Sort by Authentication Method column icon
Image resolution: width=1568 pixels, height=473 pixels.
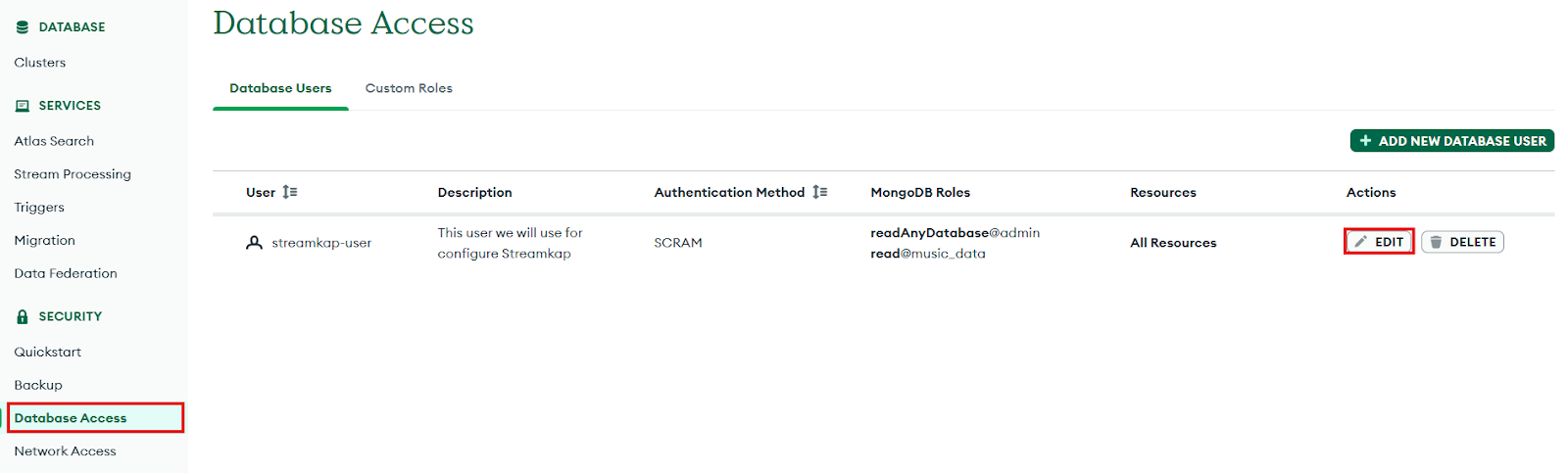click(820, 192)
